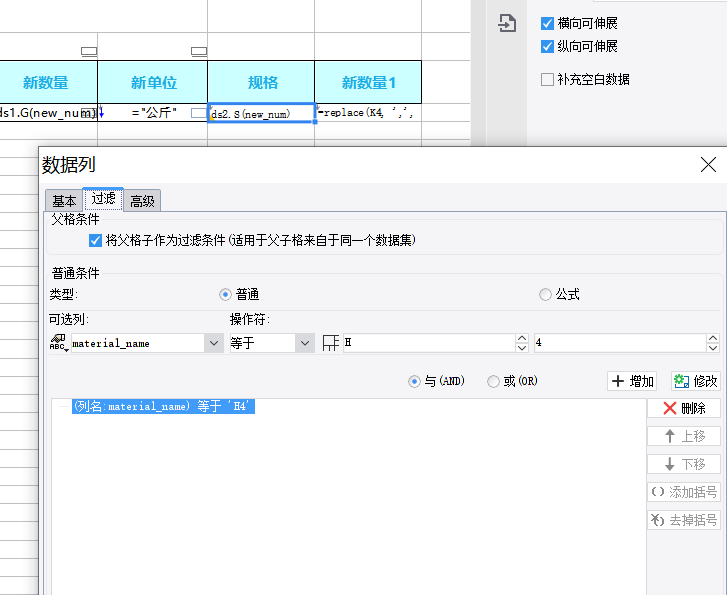Click the 新数量 header cell

[48, 82]
